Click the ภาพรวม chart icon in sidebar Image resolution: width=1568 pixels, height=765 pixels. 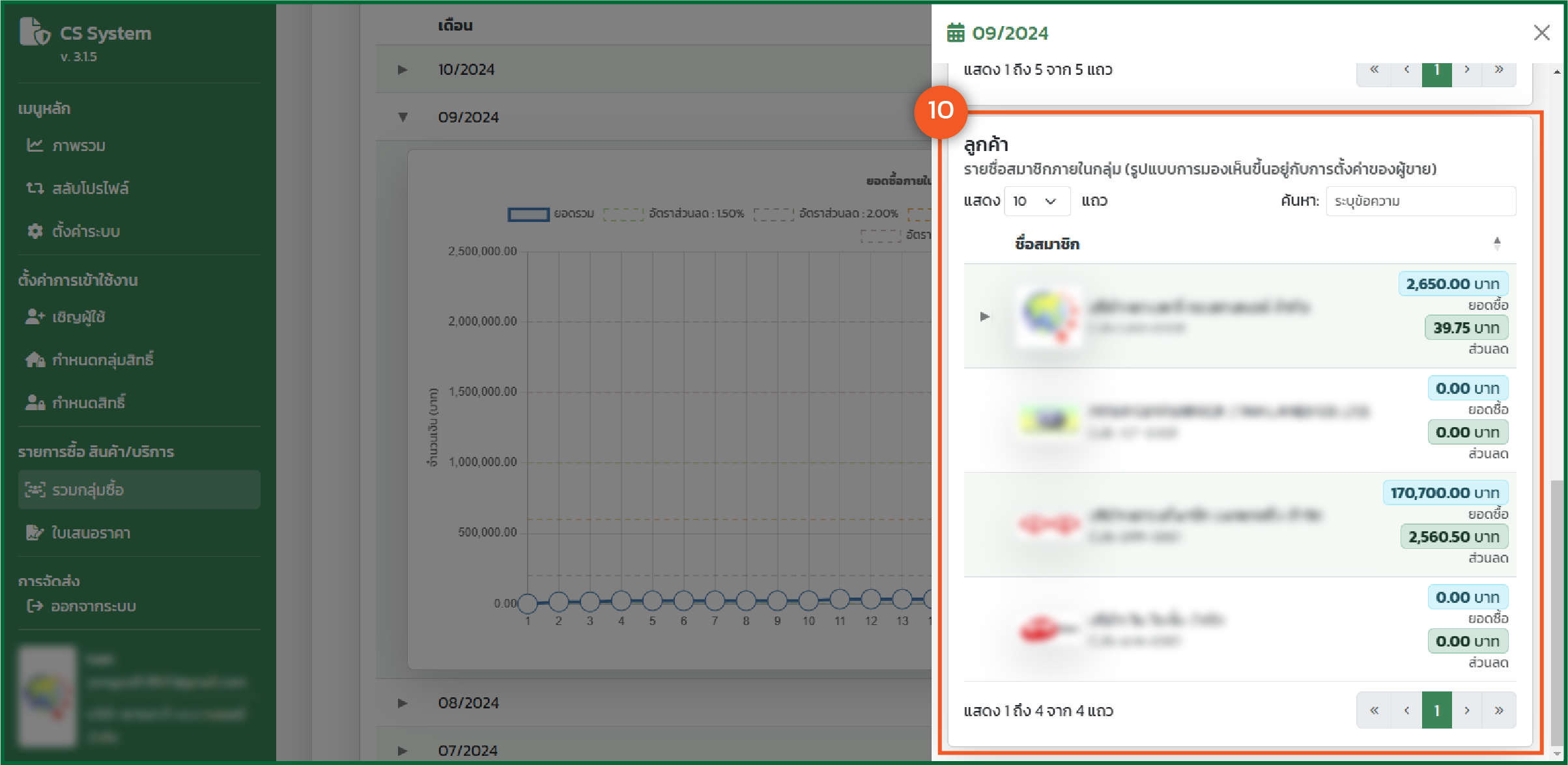(35, 145)
